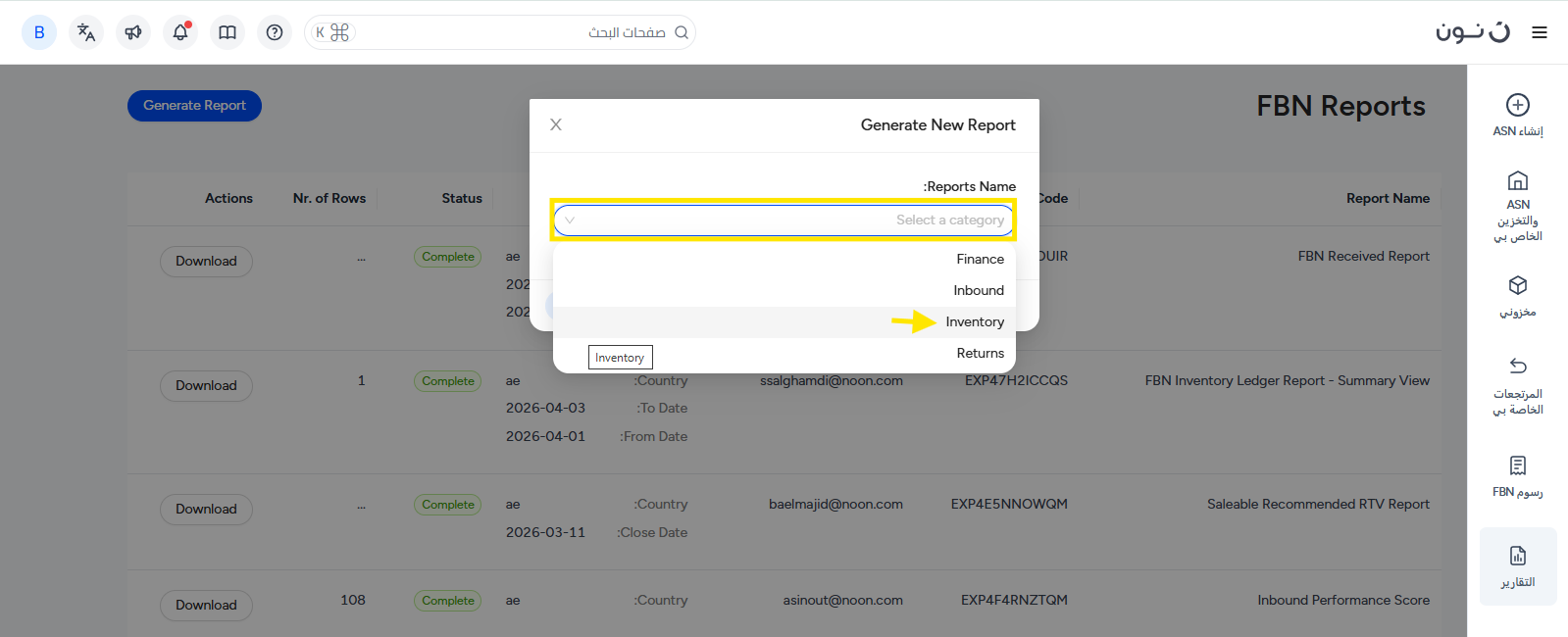Screen dimensions: 1568x637
Task: Click the create ASN plus icon
Action: (1517, 105)
